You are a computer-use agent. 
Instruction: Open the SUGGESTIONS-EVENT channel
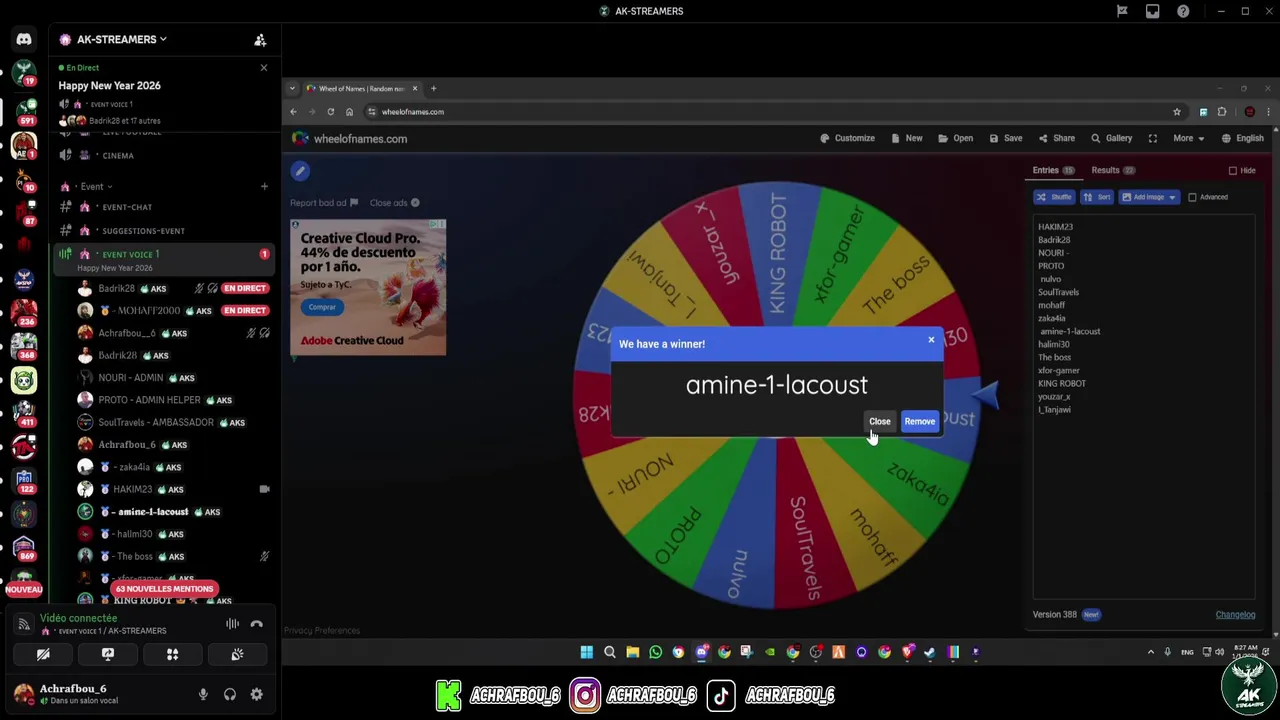click(x=143, y=231)
